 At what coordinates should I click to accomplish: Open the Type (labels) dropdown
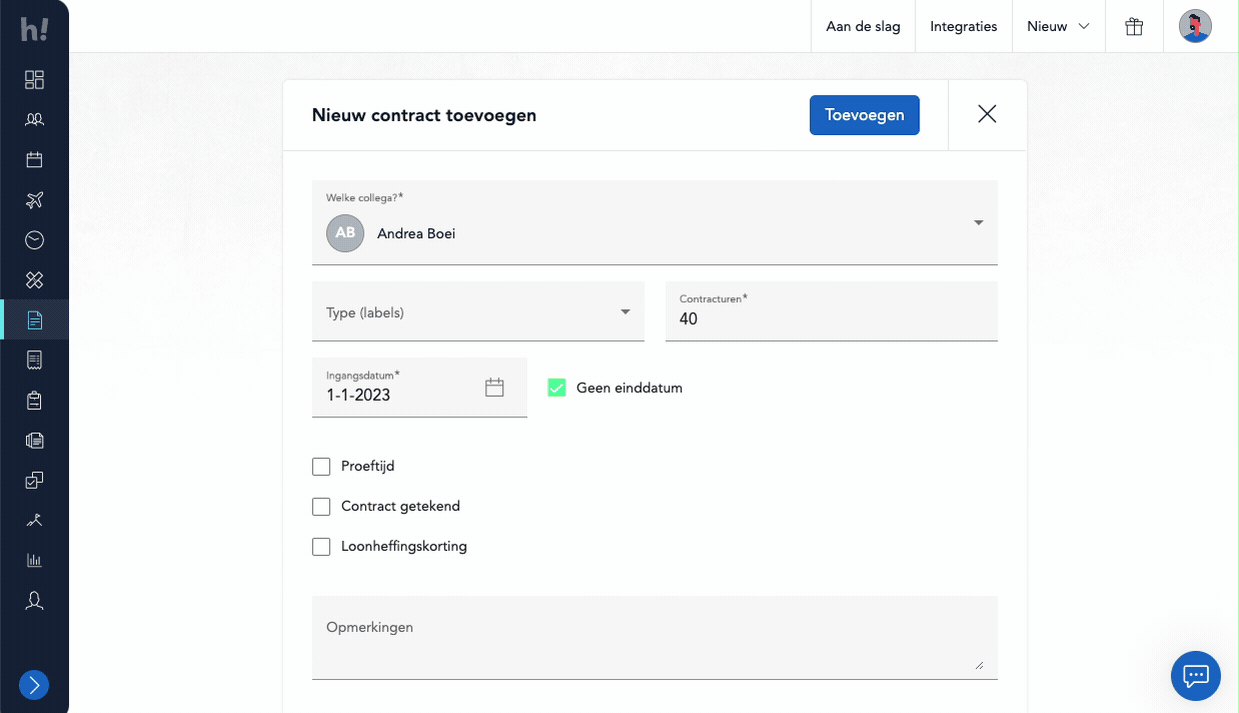point(478,311)
